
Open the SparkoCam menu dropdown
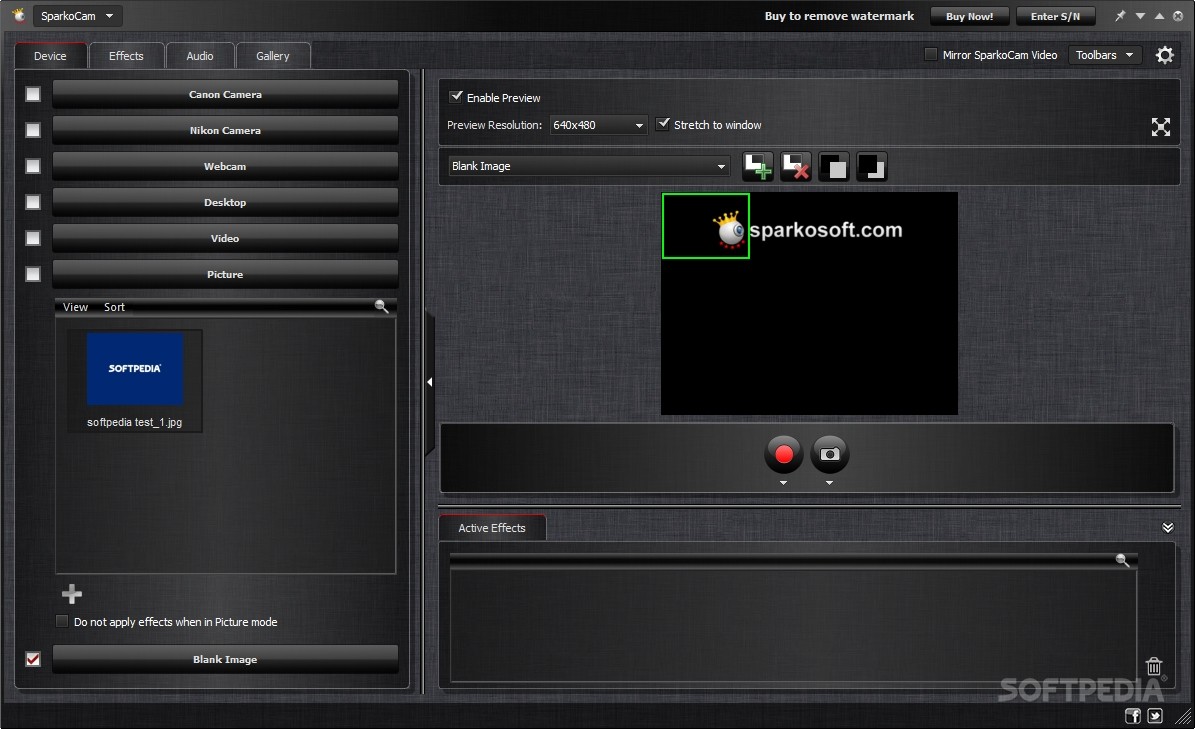(x=77, y=16)
